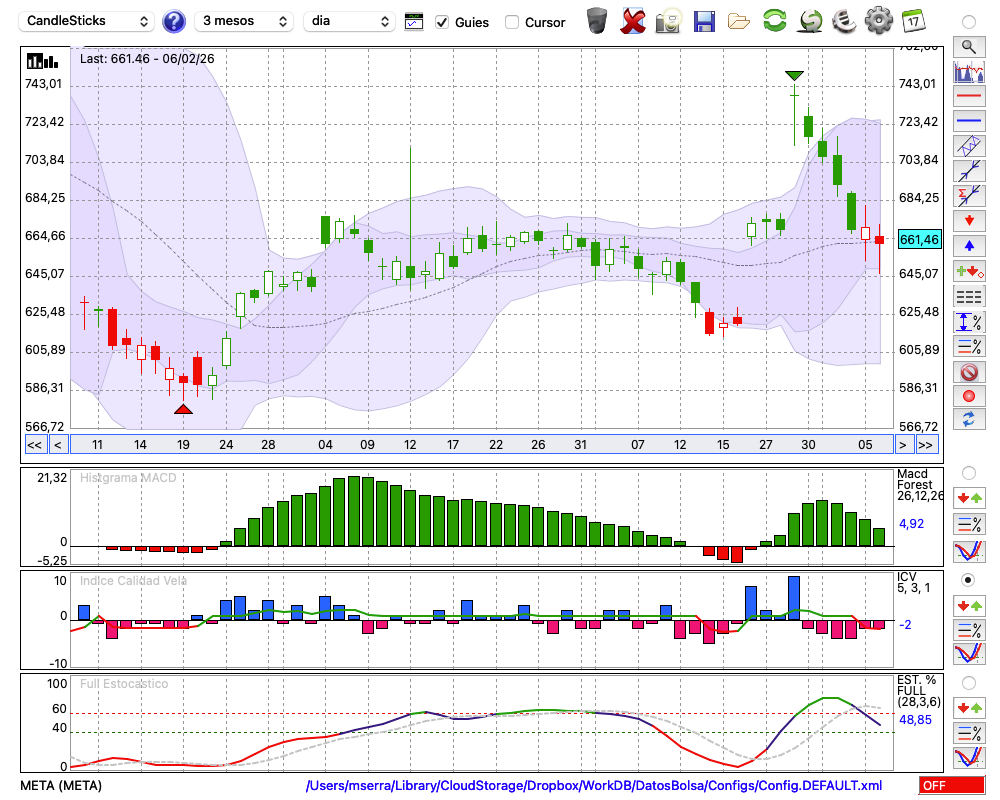The width and height of the screenshot is (1000, 800).
Task: Click the red down arrow marker tool
Action: pyautogui.click(x=969, y=221)
